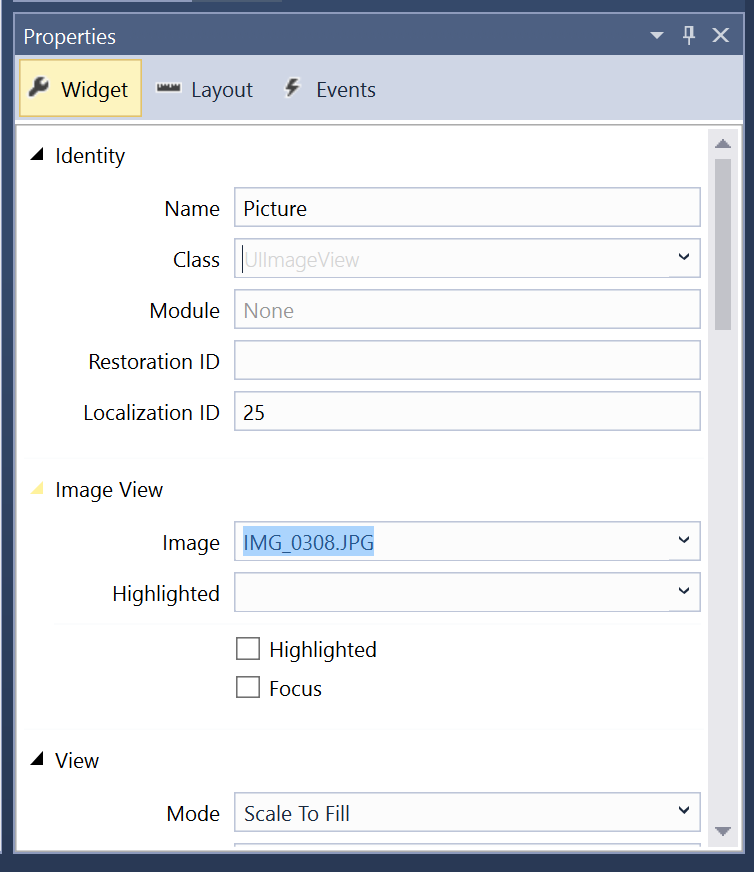Image resolution: width=754 pixels, height=872 pixels.
Task: Open the Class dropdown arrow
Action: pyautogui.click(x=684, y=257)
